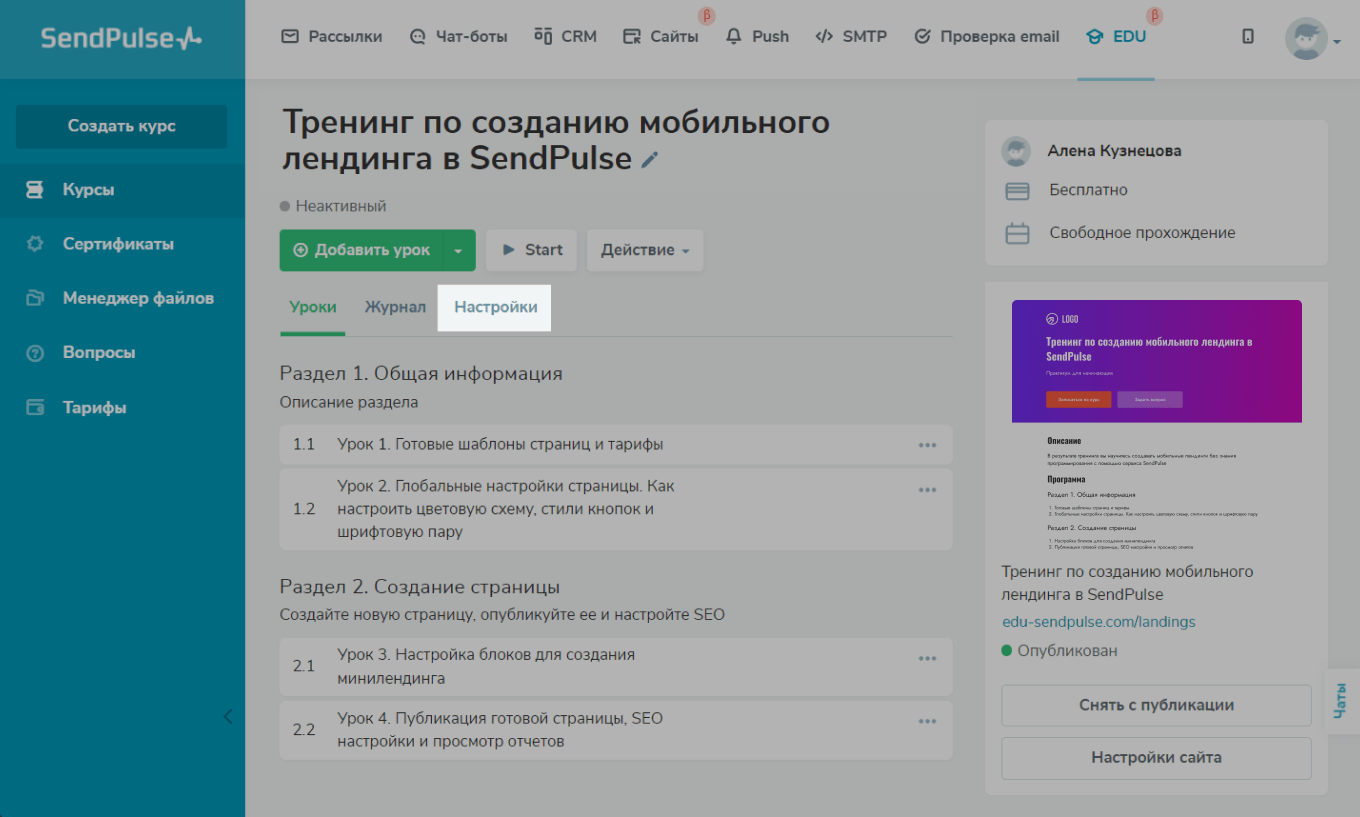This screenshot has width=1360, height=817.
Task: Open the user avatar account menu
Action: pyautogui.click(x=1312, y=38)
